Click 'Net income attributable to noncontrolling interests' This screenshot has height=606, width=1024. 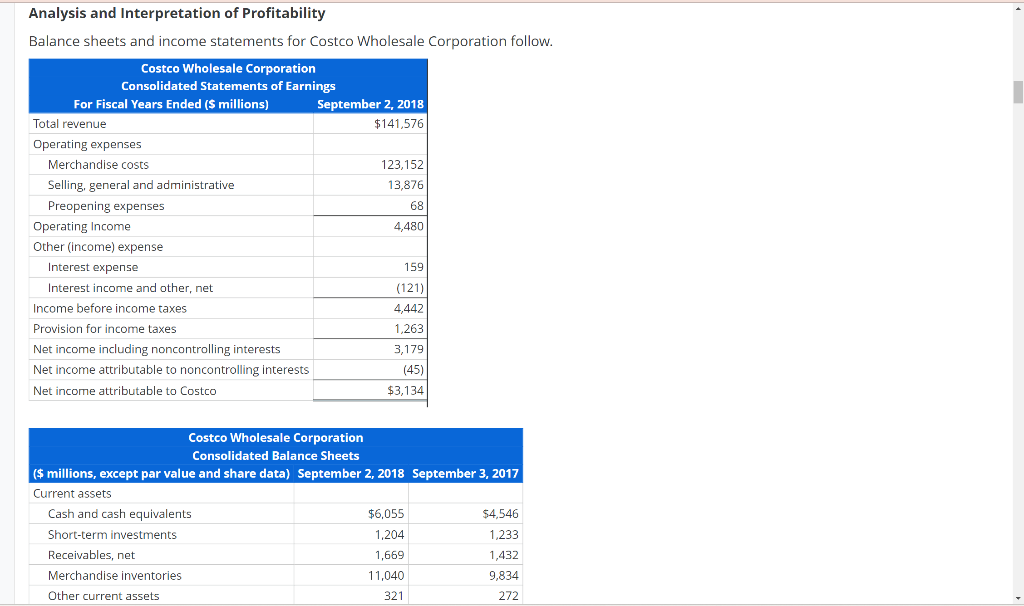(171, 370)
